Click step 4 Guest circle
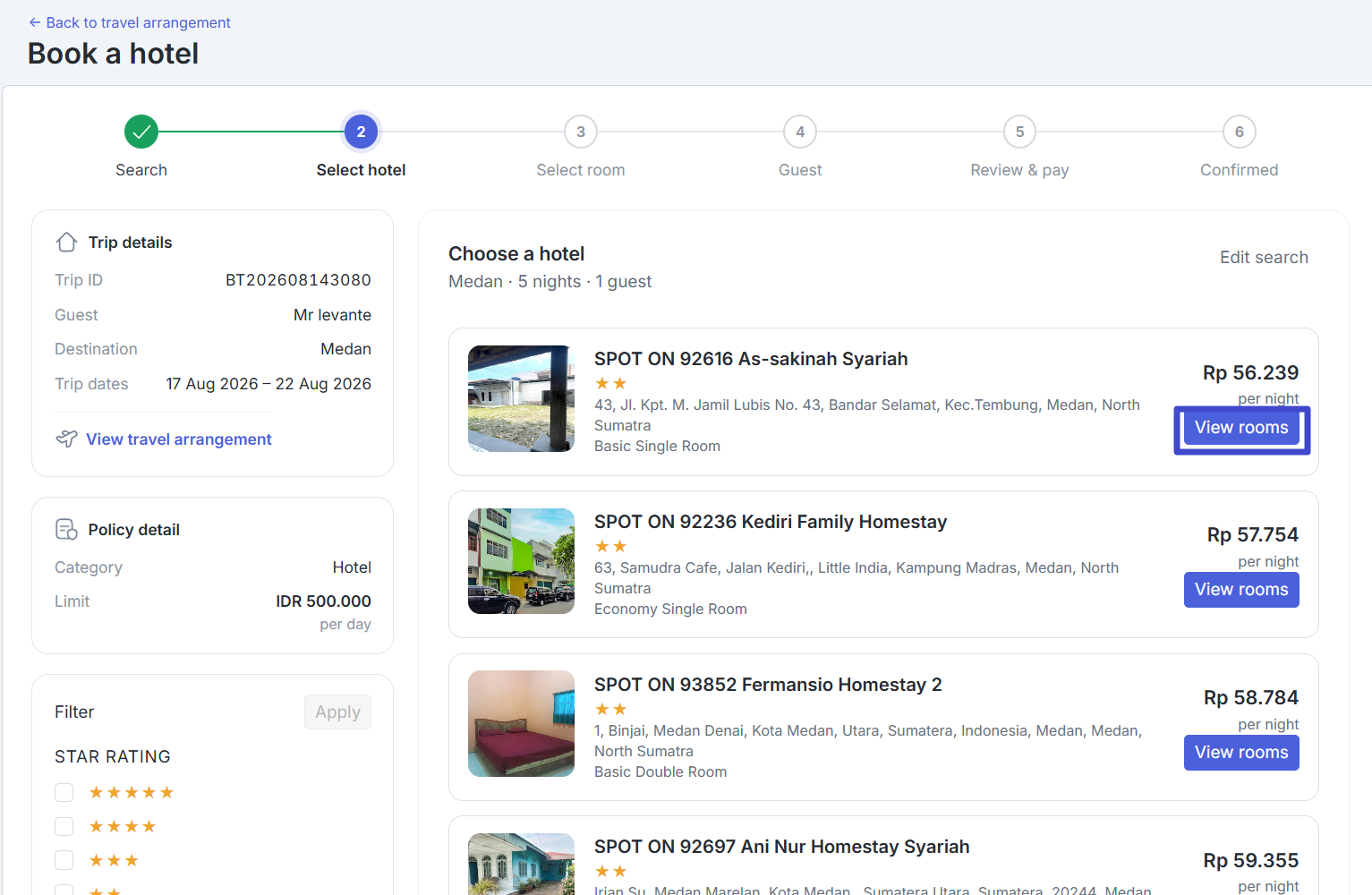The width and height of the screenshot is (1372, 895). tap(800, 132)
